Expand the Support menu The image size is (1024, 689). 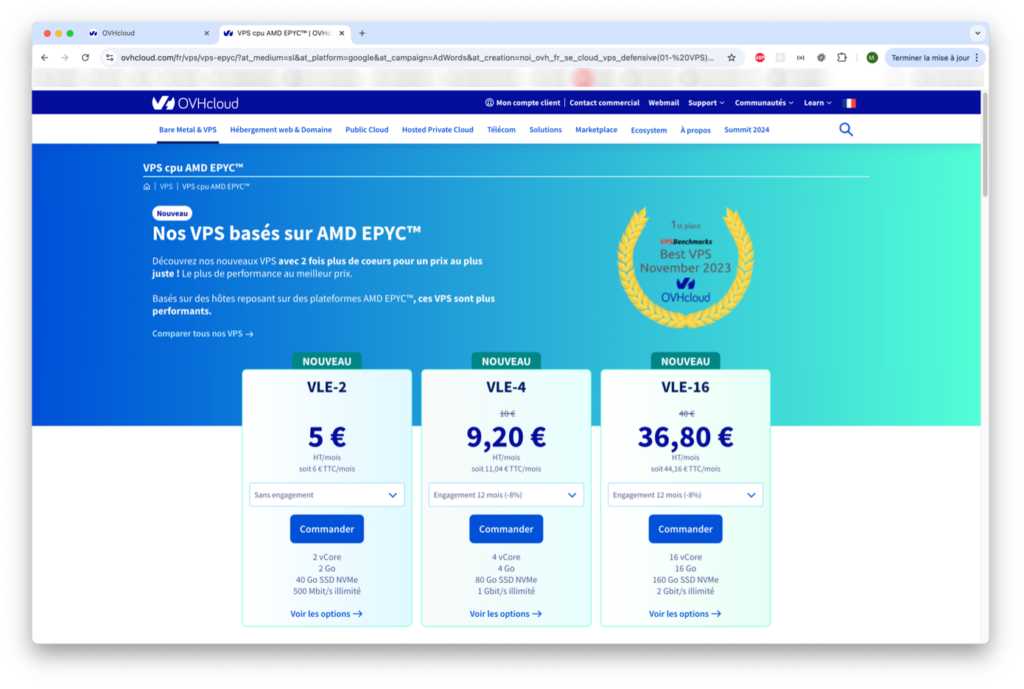tap(706, 103)
